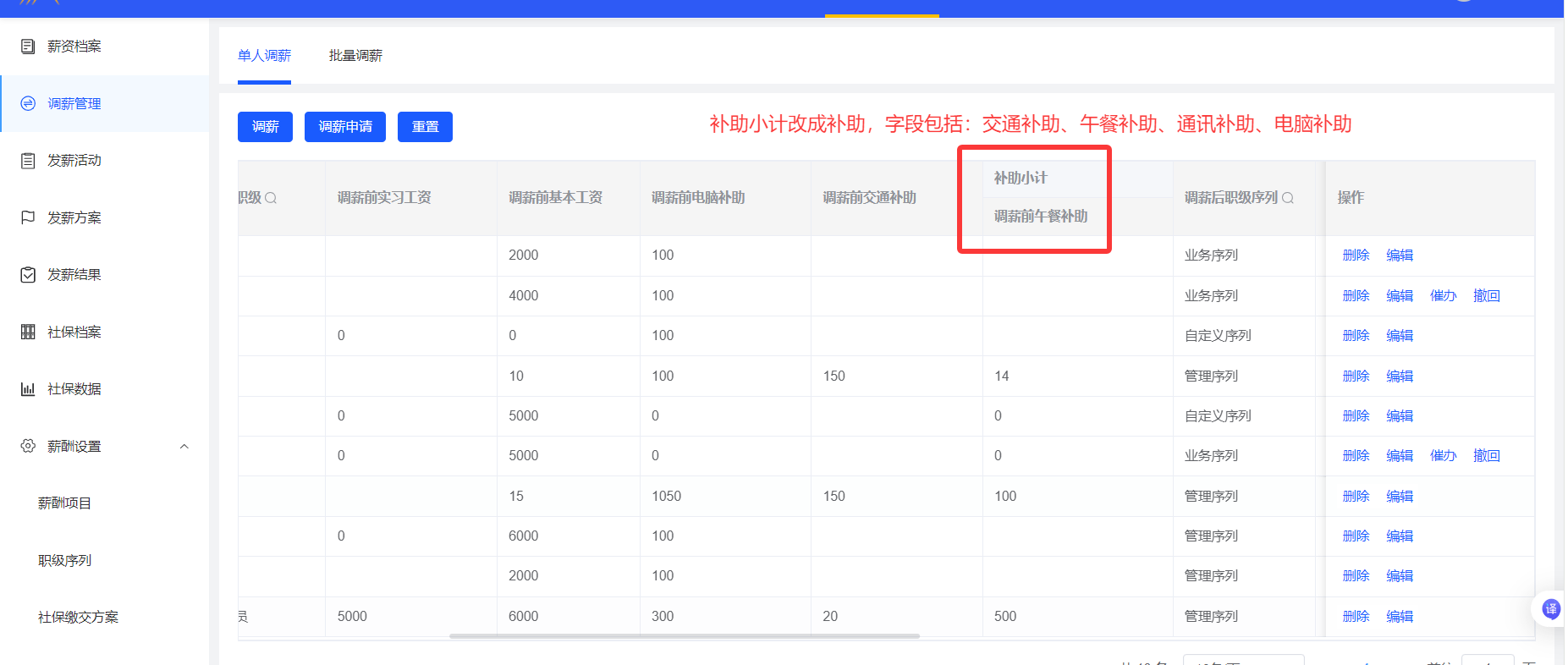
Task: Click the table's horizontal scrollbar
Action: [x=684, y=636]
